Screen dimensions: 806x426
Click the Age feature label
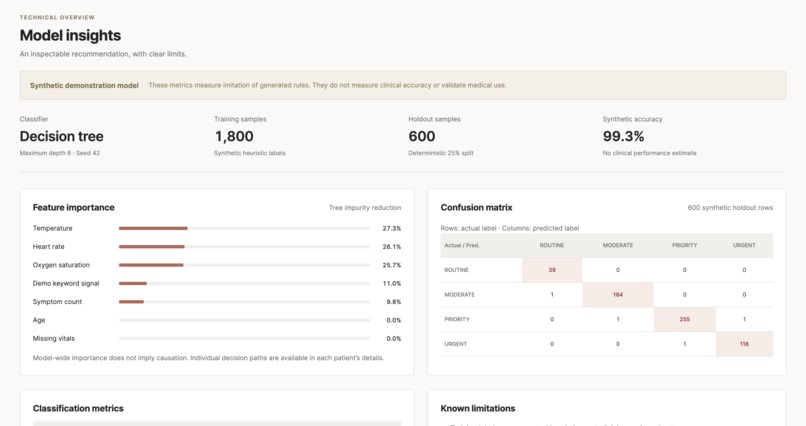pyautogui.click(x=39, y=320)
